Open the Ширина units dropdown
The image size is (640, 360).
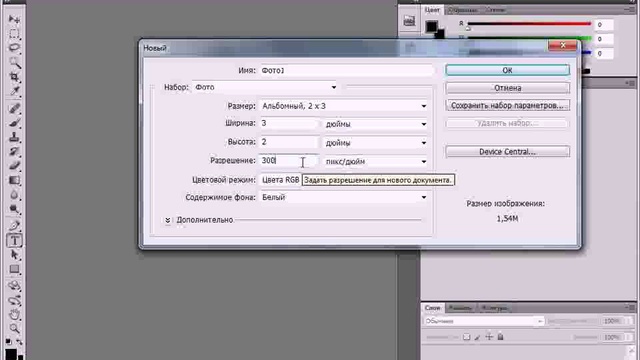pyautogui.click(x=376, y=124)
